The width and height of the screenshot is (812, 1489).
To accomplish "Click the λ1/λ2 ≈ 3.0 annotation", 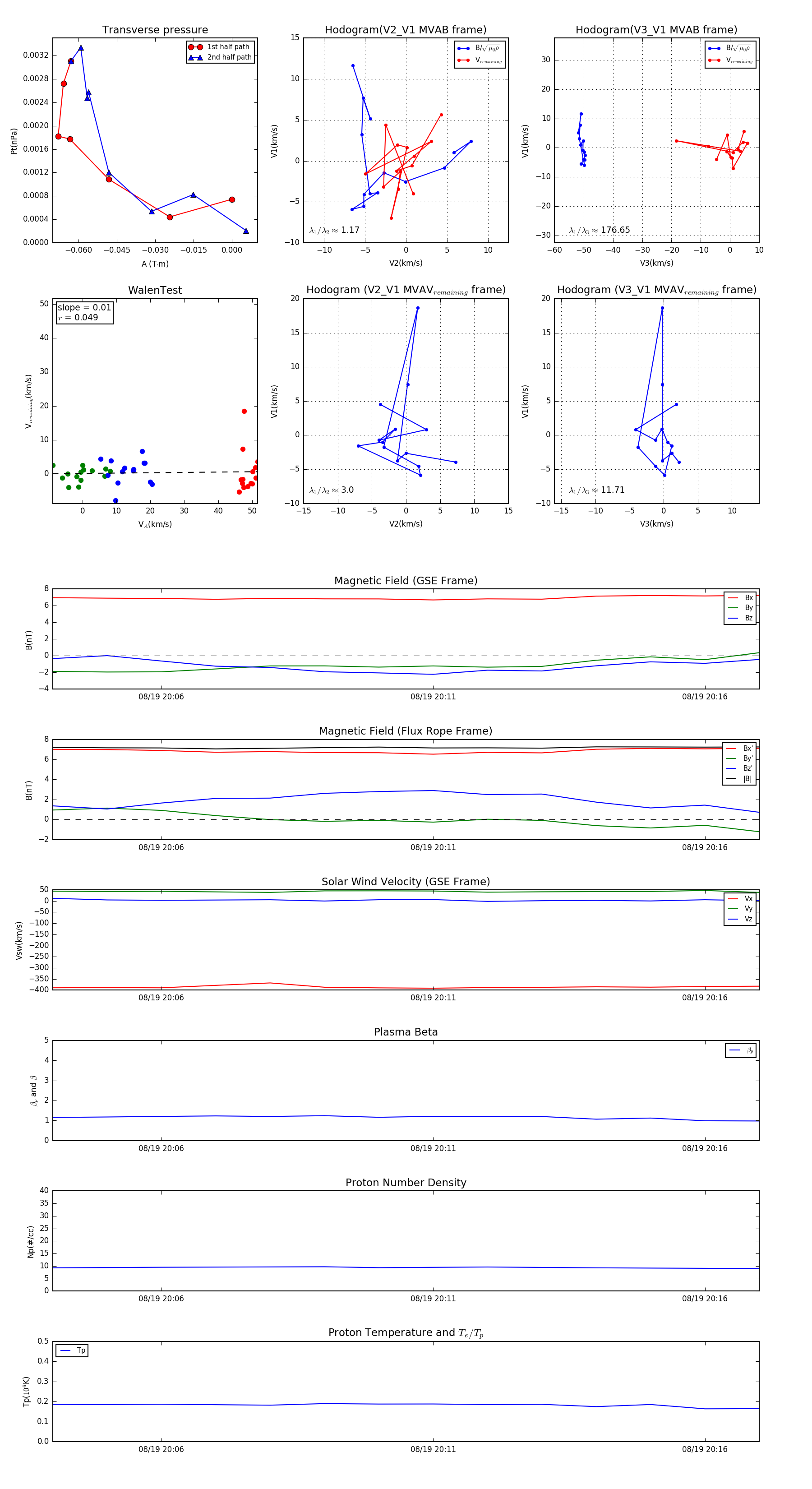I will [x=331, y=490].
